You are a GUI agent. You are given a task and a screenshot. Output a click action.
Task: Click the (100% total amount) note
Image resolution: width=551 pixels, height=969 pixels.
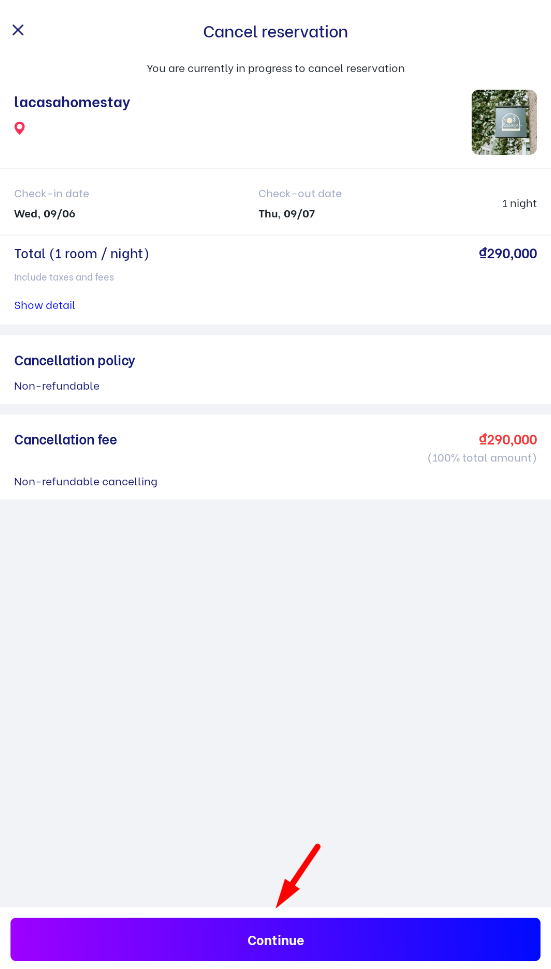[482, 458]
